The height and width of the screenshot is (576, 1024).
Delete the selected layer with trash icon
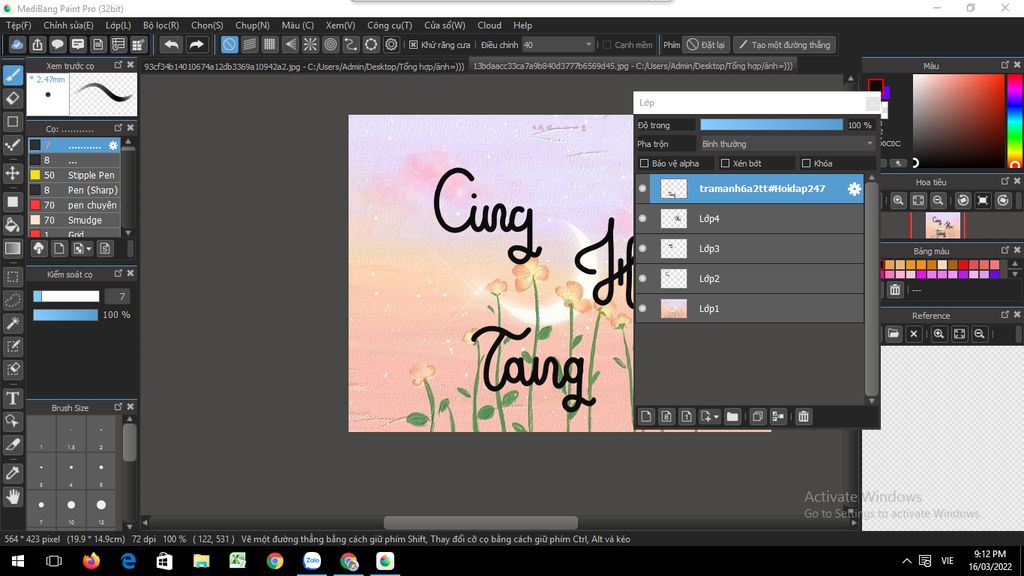tap(803, 417)
